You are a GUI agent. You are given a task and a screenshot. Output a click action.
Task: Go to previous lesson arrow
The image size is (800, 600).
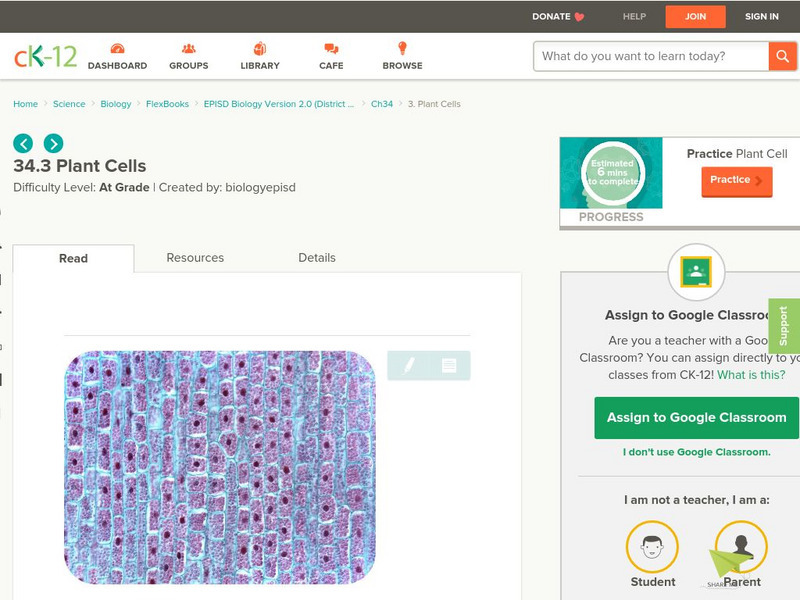(24, 143)
